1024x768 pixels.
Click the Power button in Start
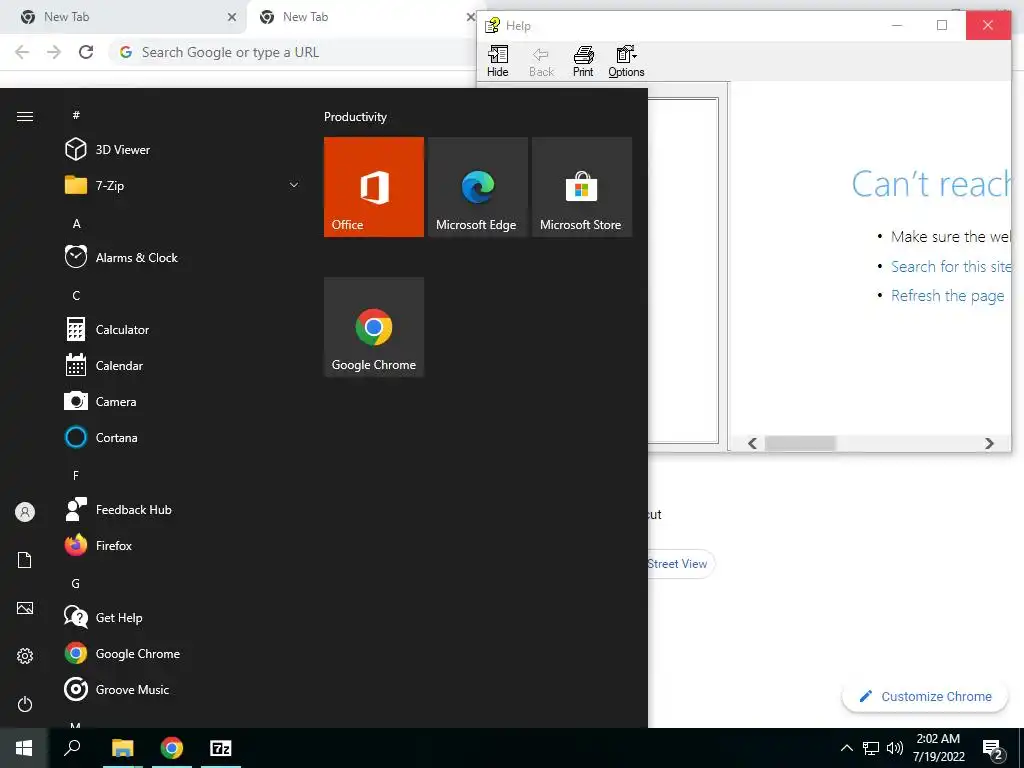25,704
